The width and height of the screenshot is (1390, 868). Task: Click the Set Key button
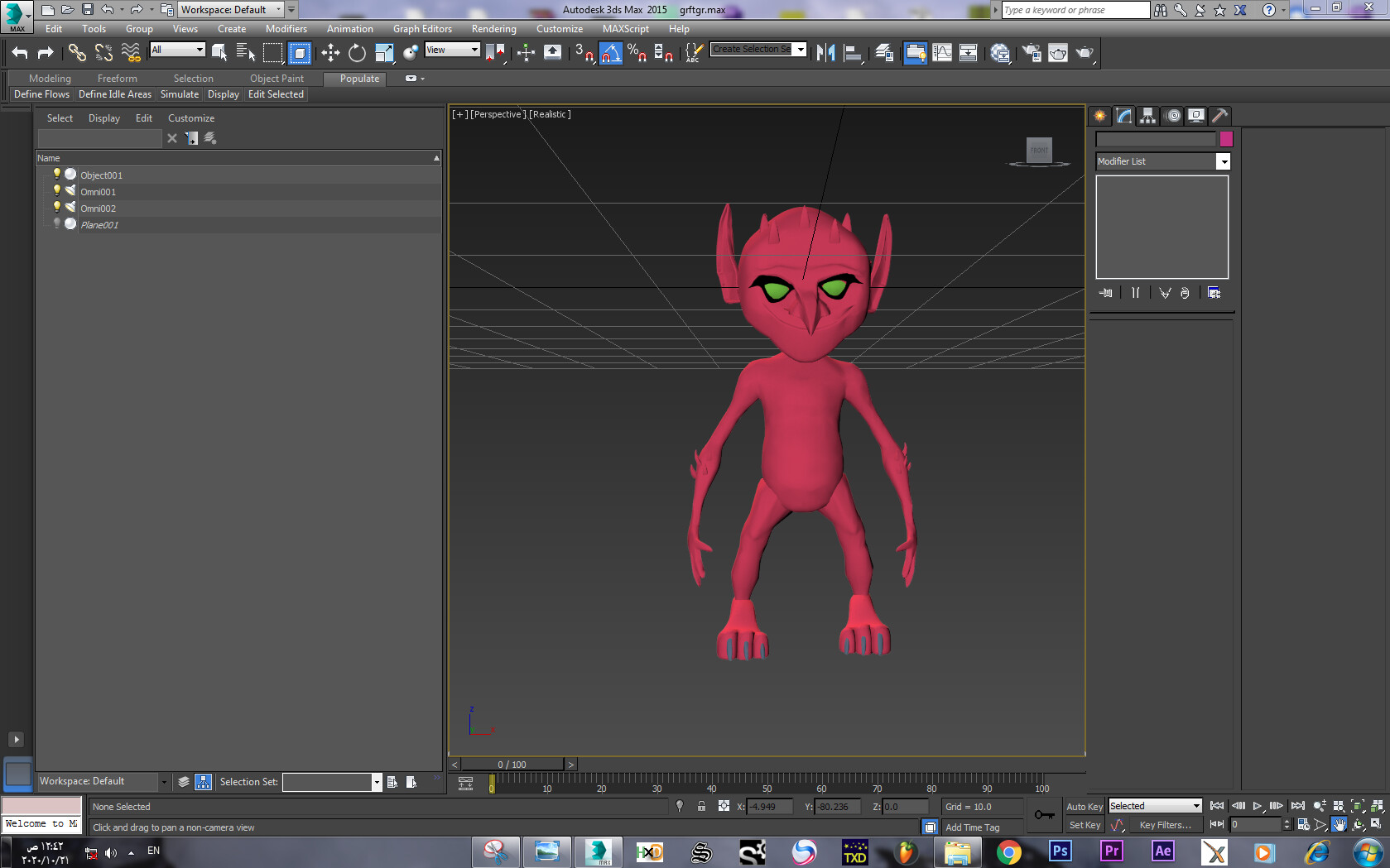(x=1084, y=825)
